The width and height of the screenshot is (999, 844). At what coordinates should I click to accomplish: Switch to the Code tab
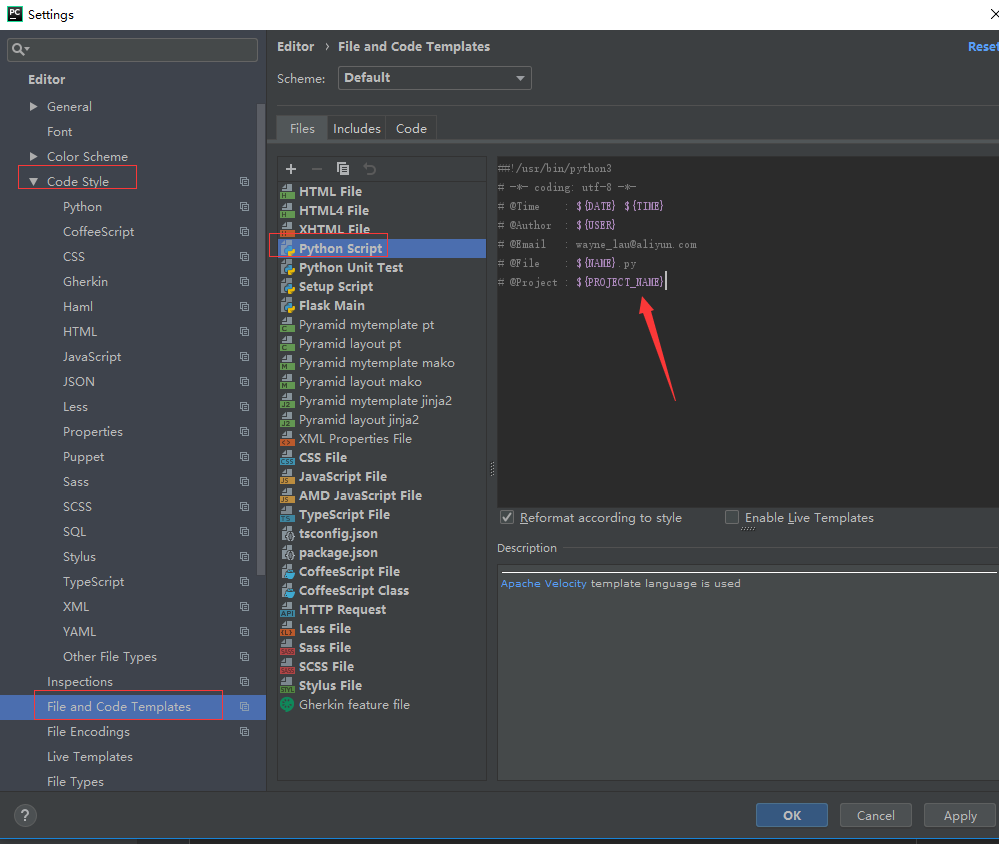click(x=411, y=129)
